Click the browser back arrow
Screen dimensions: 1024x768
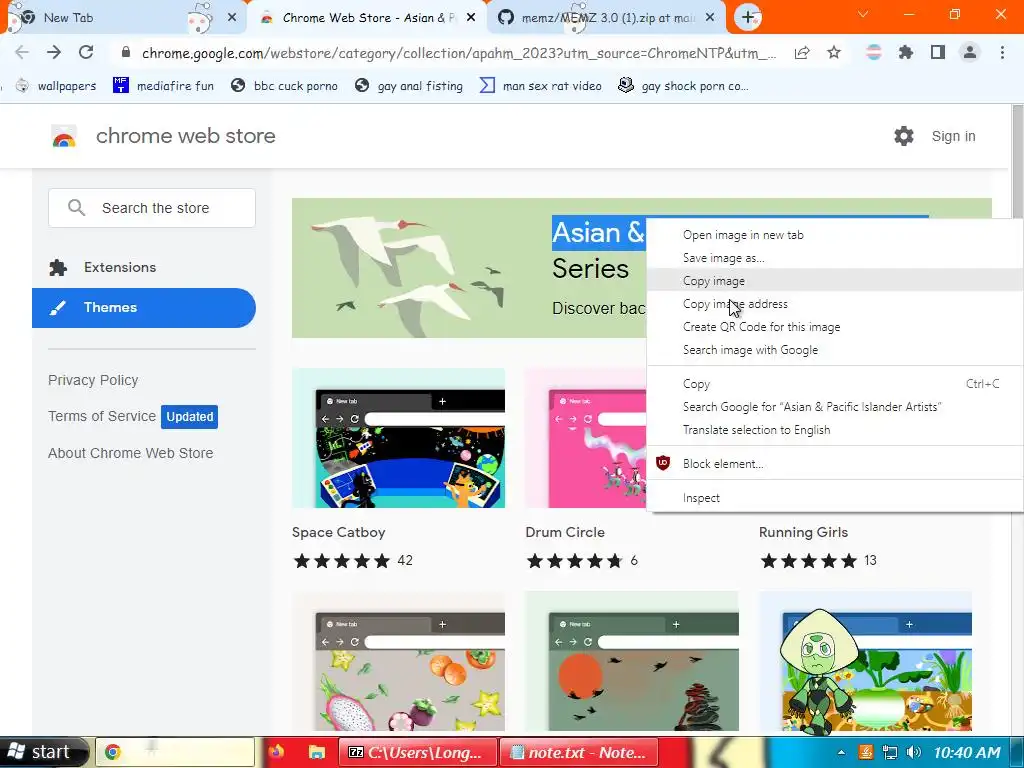coord(22,53)
